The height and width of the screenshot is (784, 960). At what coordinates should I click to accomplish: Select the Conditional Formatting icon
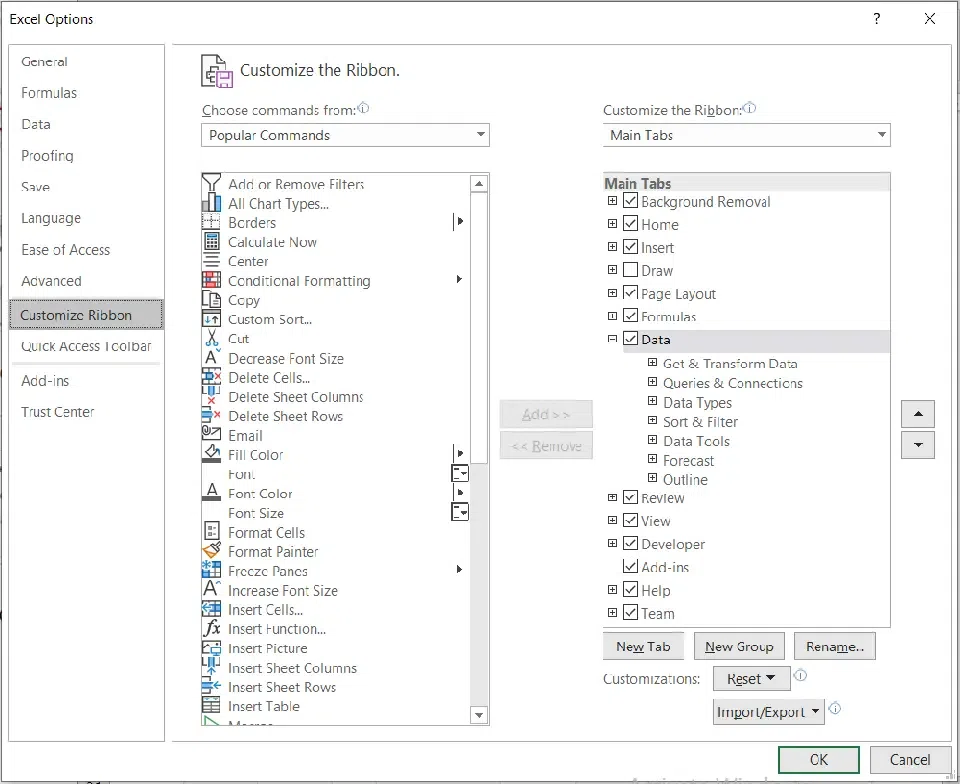click(x=211, y=280)
